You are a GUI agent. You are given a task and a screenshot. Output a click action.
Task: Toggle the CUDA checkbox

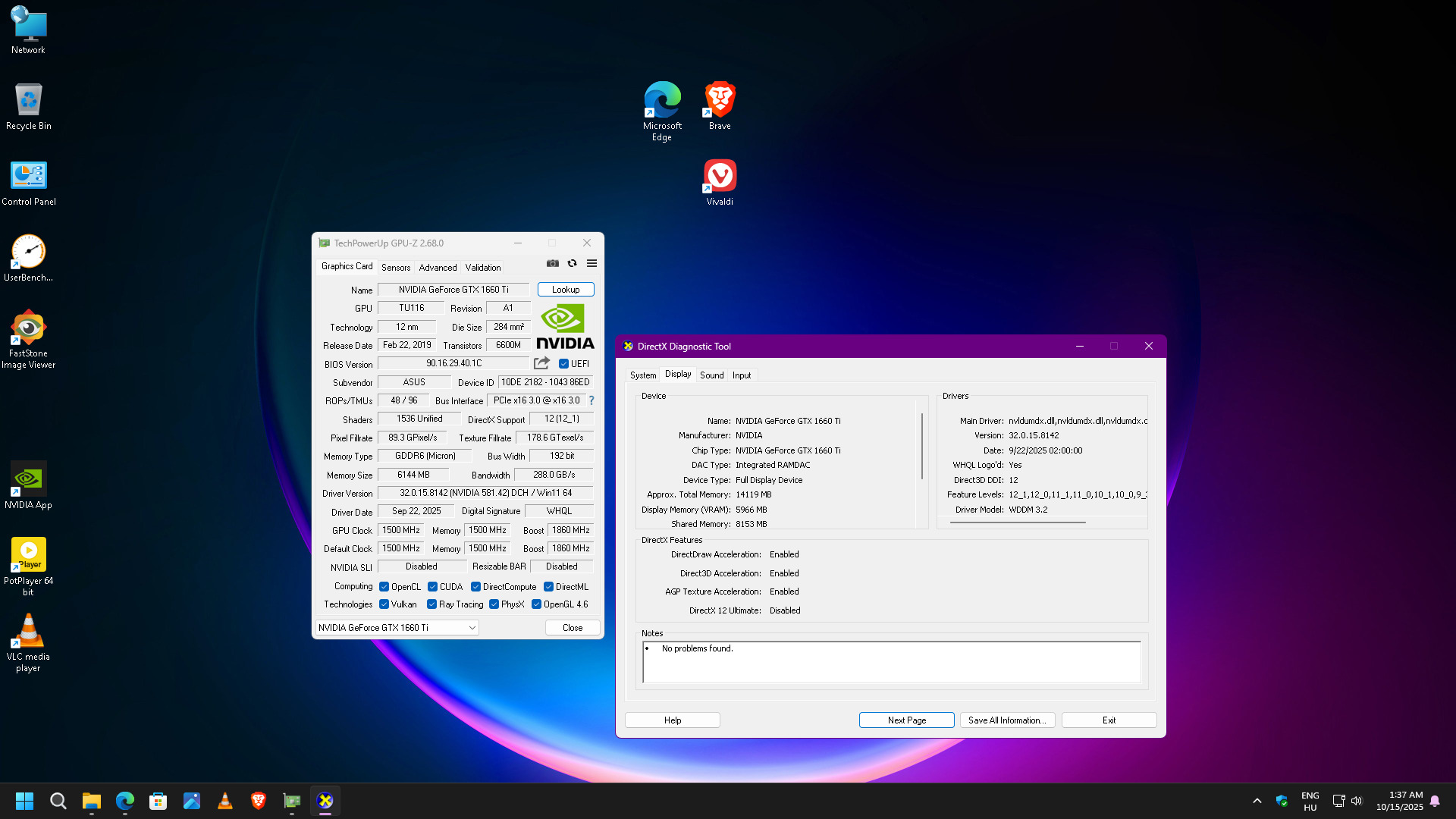pyautogui.click(x=432, y=587)
